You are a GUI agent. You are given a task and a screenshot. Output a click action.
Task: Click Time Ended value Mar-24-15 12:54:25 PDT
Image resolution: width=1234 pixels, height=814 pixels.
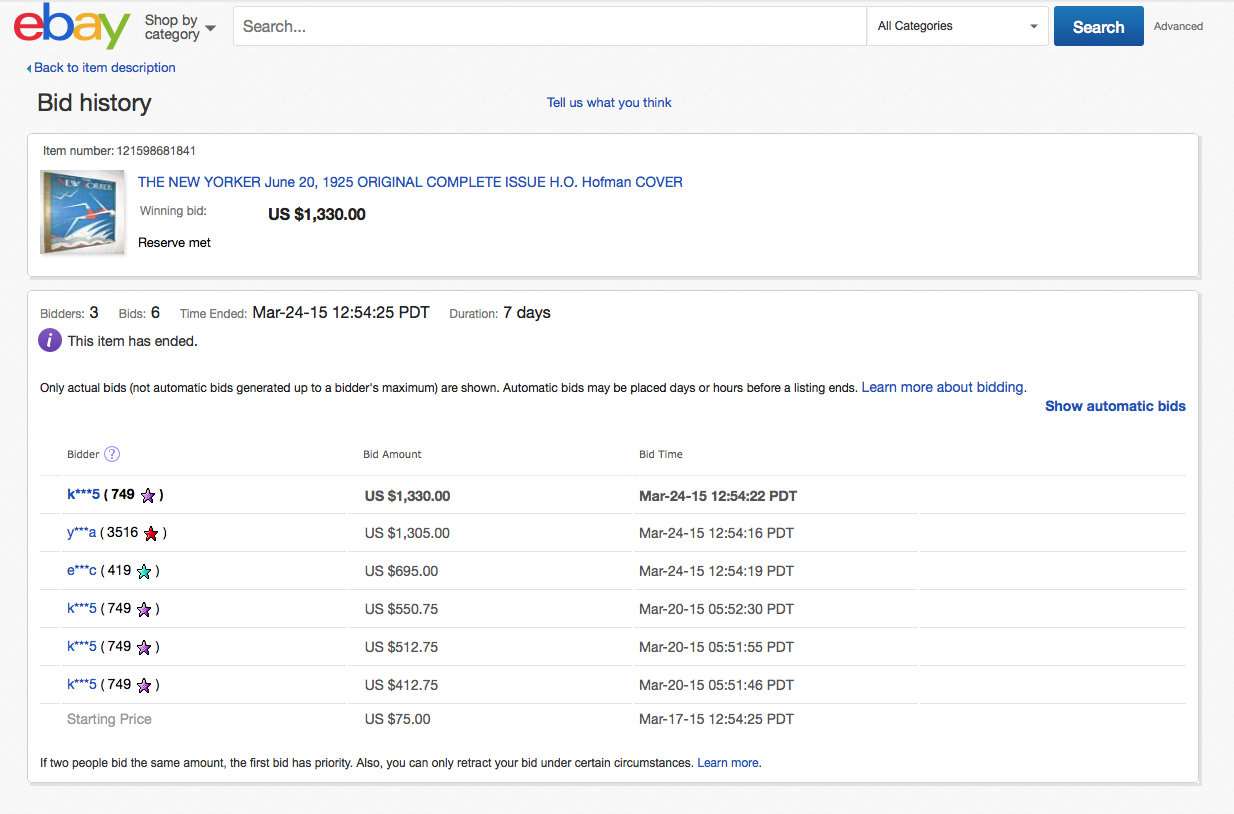(x=341, y=313)
